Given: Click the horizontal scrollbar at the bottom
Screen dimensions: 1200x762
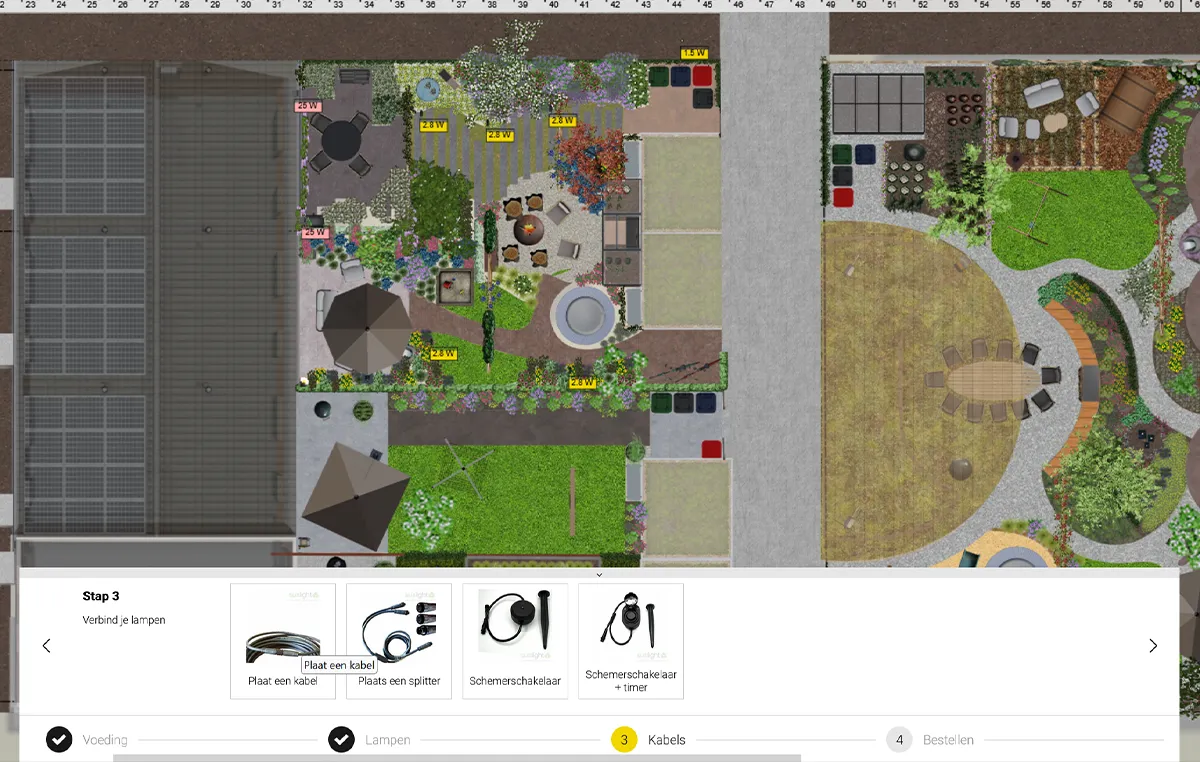Looking at the screenshot, I should [457, 758].
